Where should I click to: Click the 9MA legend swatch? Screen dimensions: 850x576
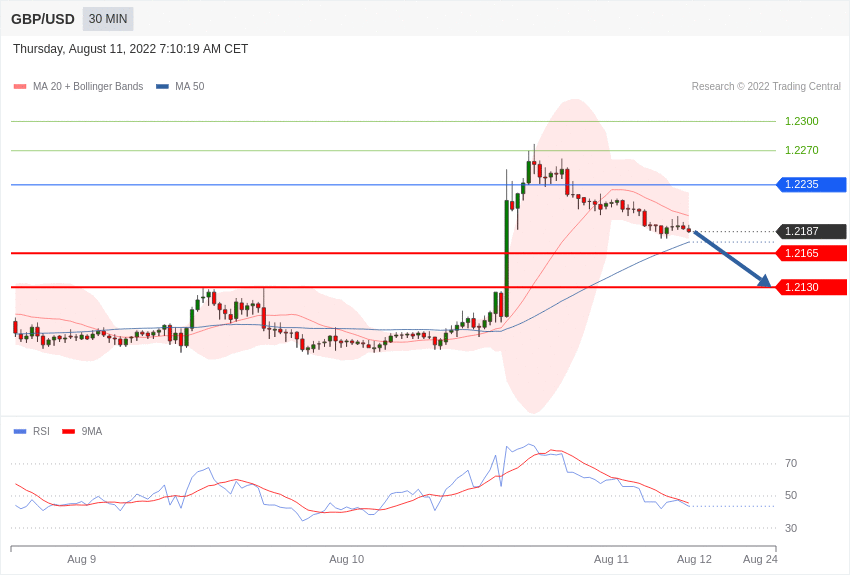pos(69,431)
